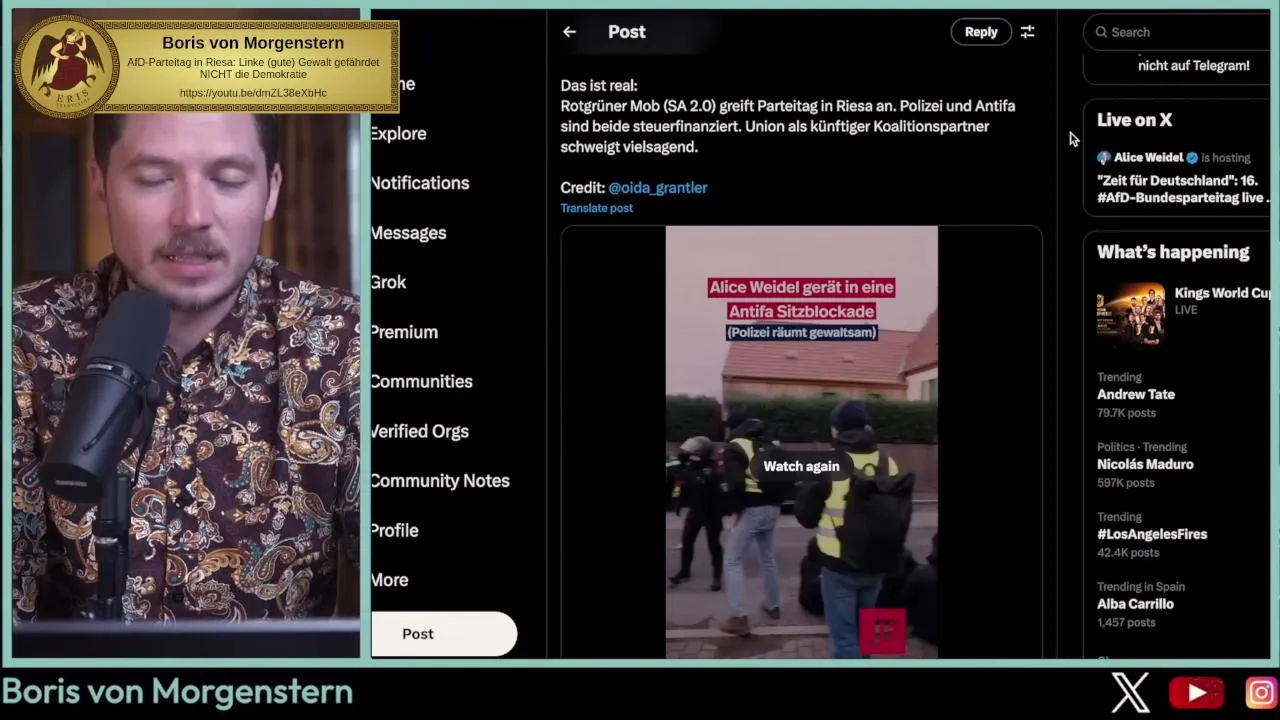The image size is (1280, 720).
Task: Go back using the arrow icon
Action: (569, 32)
